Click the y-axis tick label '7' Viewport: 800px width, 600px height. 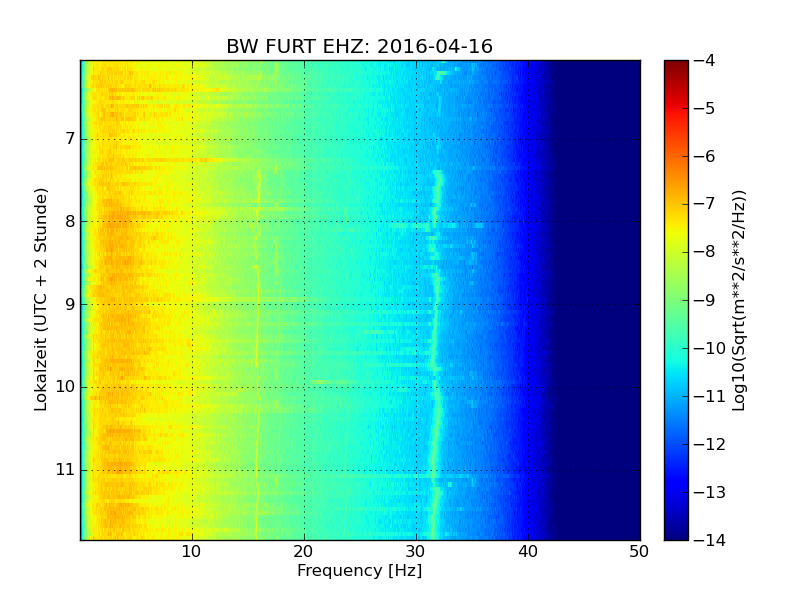[x=70, y=139]
